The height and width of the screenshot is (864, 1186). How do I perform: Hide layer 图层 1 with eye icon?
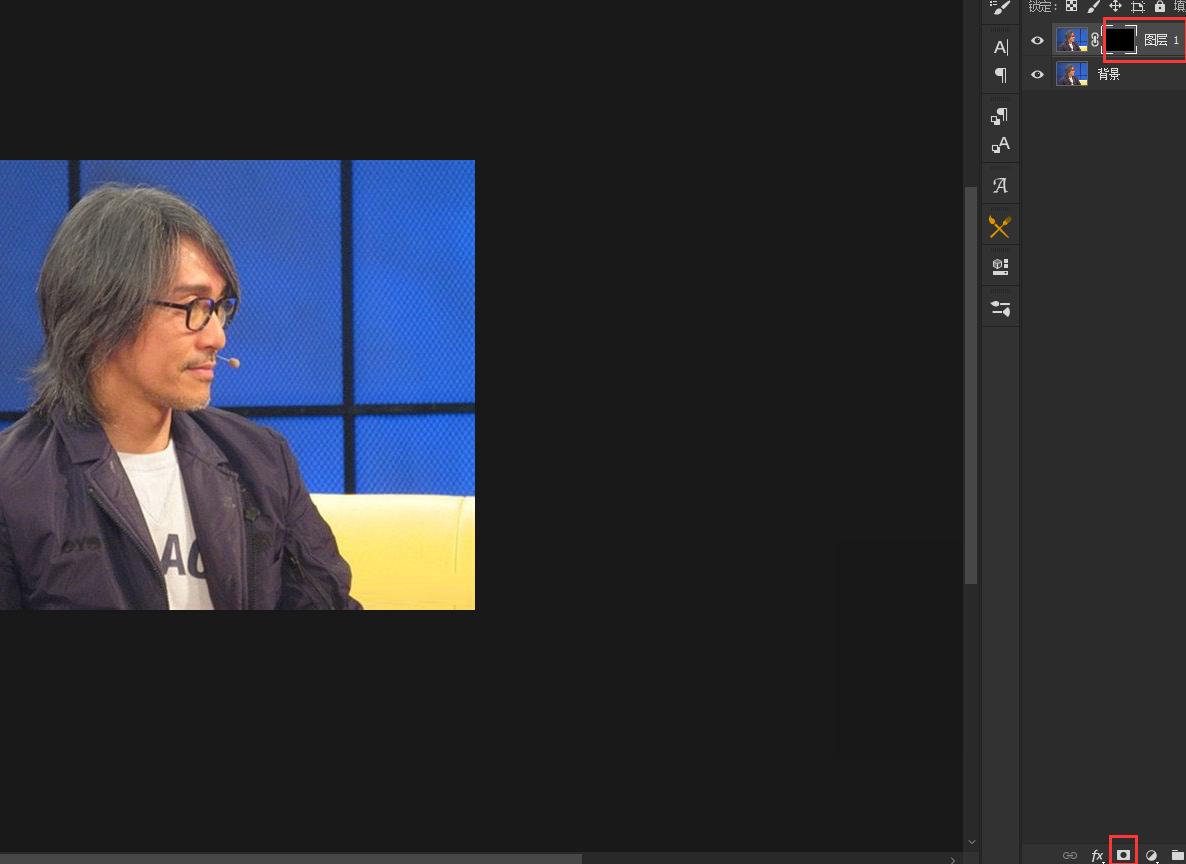click(x=1037, y=41)
